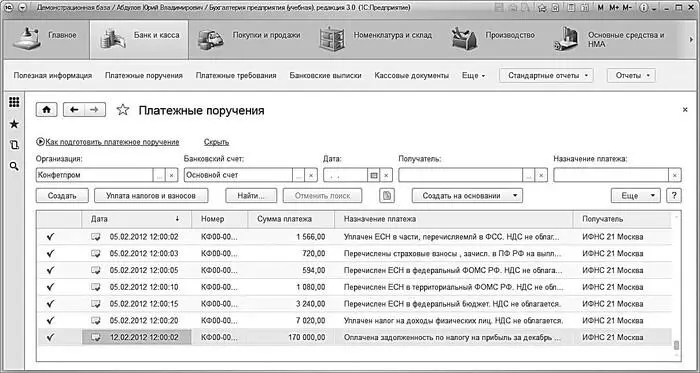Image resolution: width=700 pixels, height=373 pixels.
Task: Add page to favorites with star icon
Action: point(123,110)
